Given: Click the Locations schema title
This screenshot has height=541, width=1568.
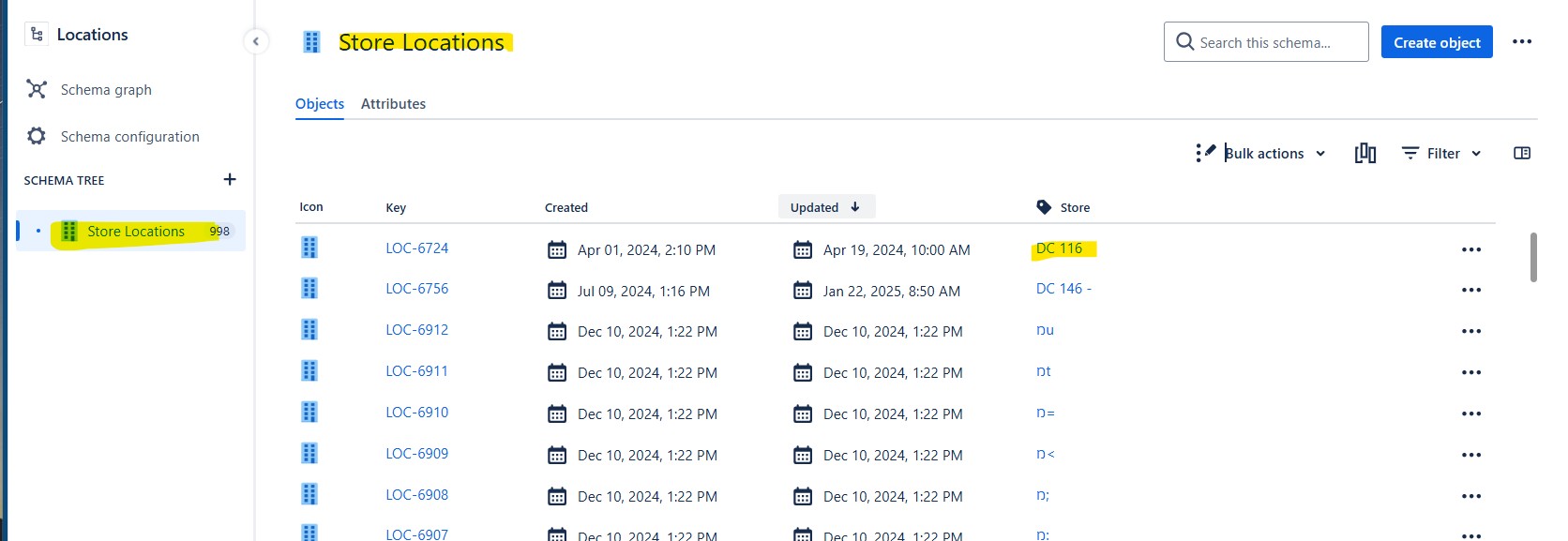Looking at the screenshot, I should pos(92,35).
